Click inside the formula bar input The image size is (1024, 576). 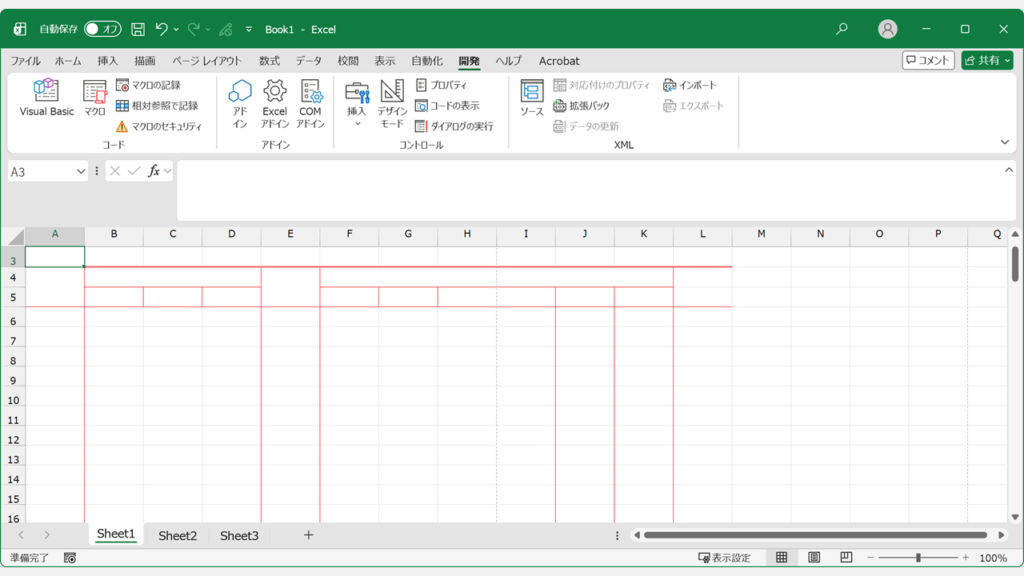590,190
